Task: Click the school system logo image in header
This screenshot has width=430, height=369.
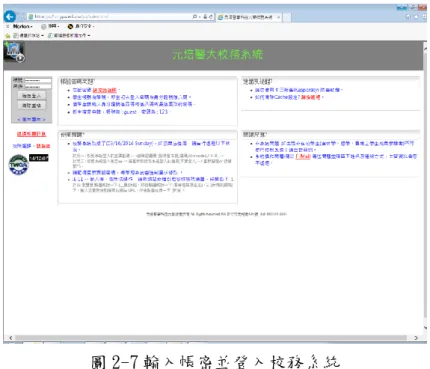Action: [x=14, y=52]
